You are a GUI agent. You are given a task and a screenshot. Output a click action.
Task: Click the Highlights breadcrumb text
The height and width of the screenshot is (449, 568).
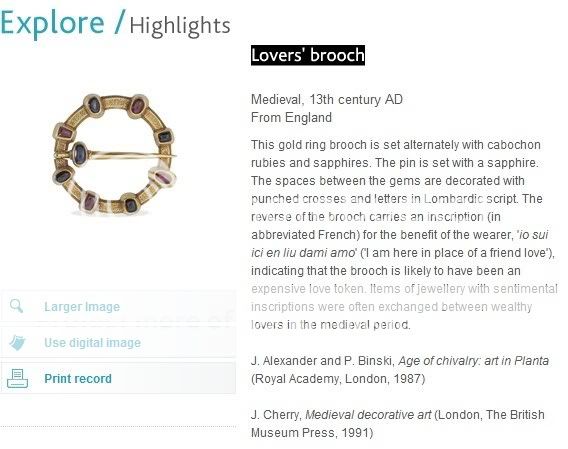180,26
